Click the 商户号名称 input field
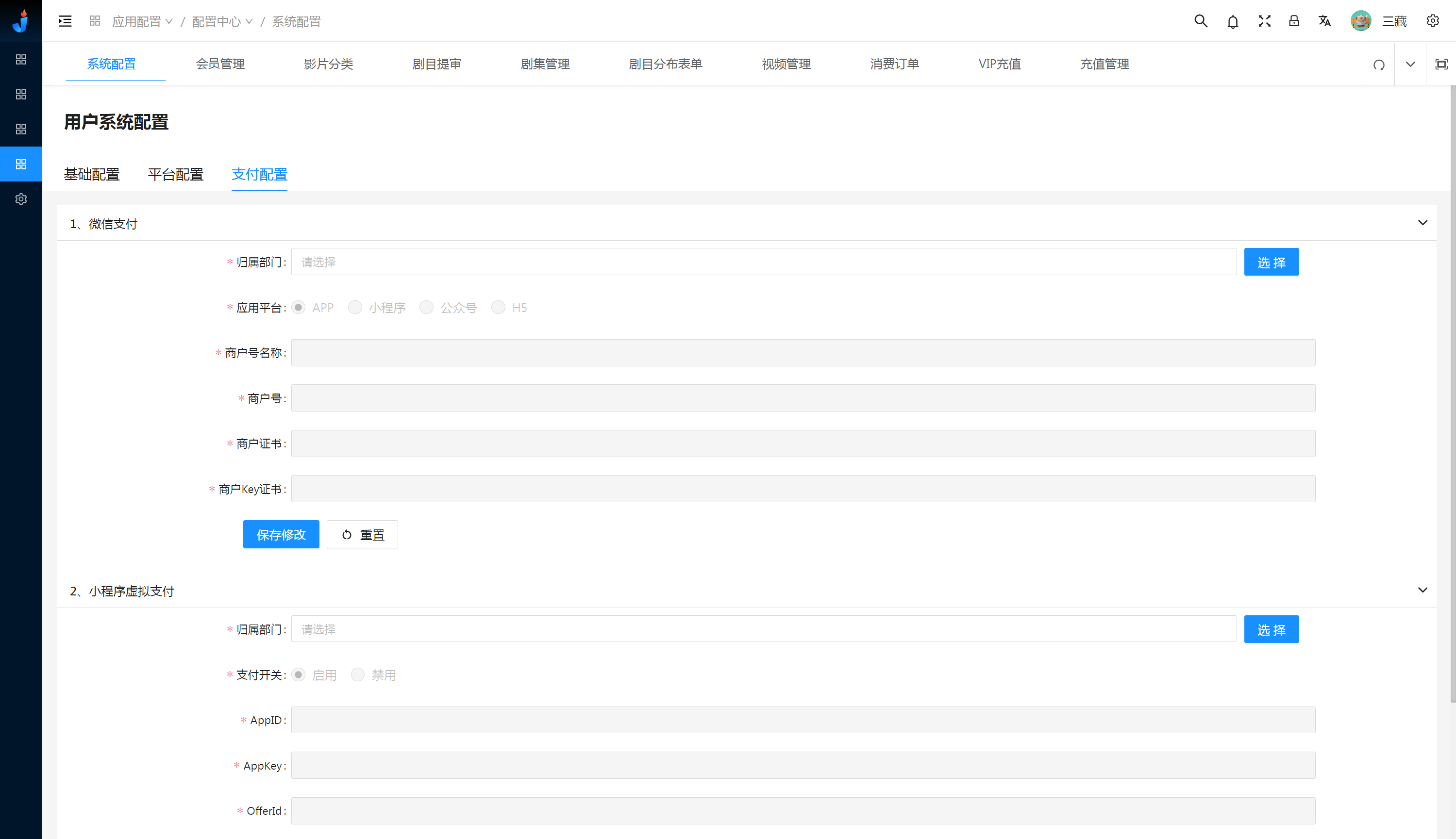 [x=803, y=353]
